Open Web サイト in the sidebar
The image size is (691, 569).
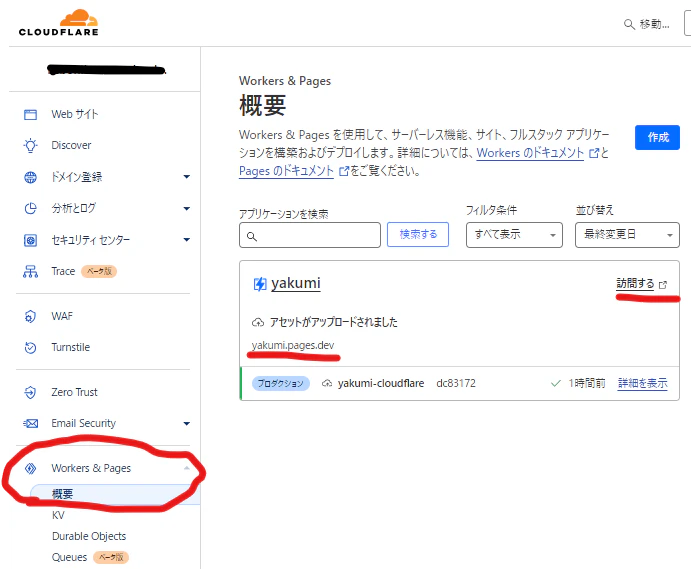pos(75,114)
